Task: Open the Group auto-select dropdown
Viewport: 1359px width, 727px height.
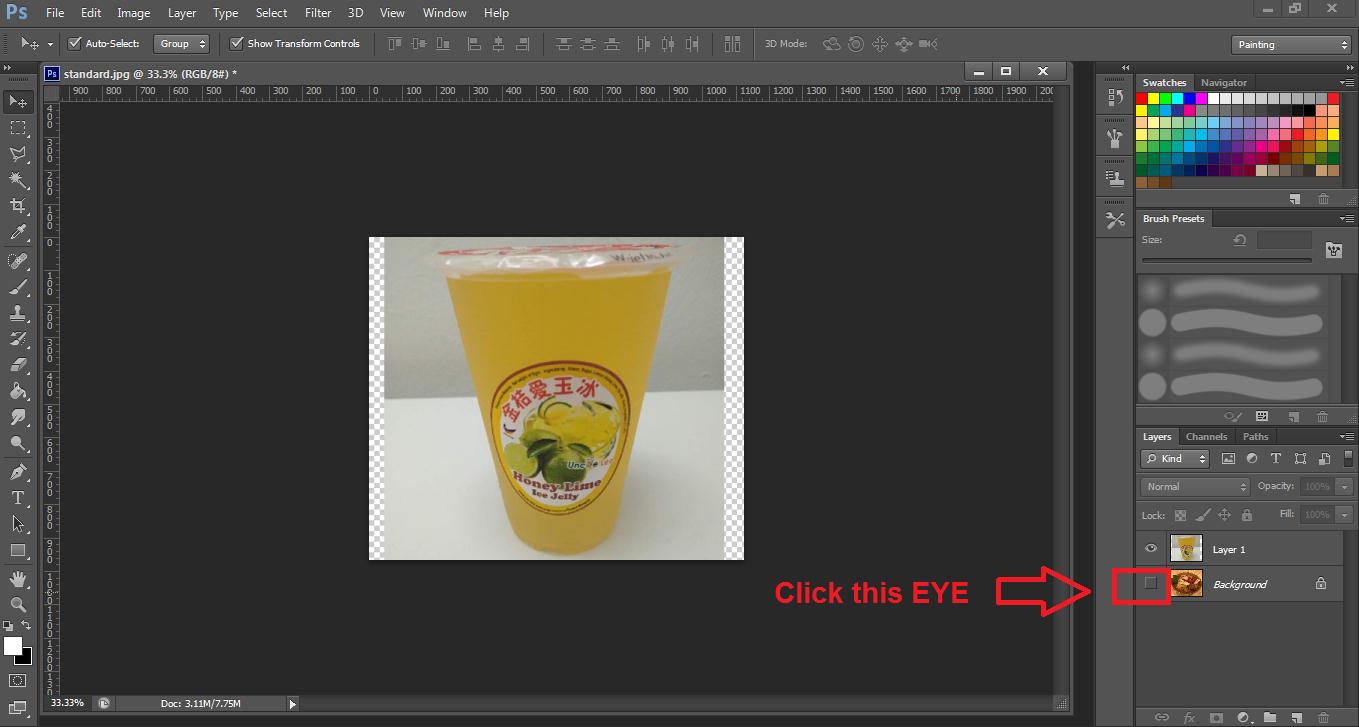Action: coord(181,44)
